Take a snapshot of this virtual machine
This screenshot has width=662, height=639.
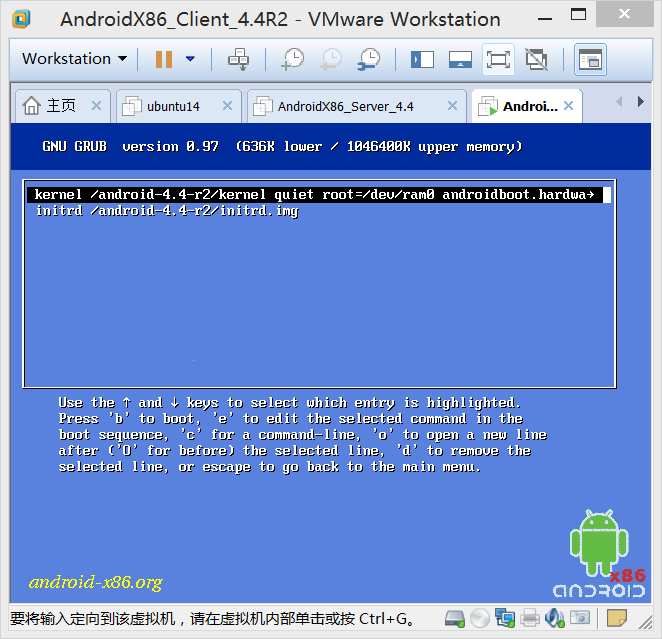(292, 59)
